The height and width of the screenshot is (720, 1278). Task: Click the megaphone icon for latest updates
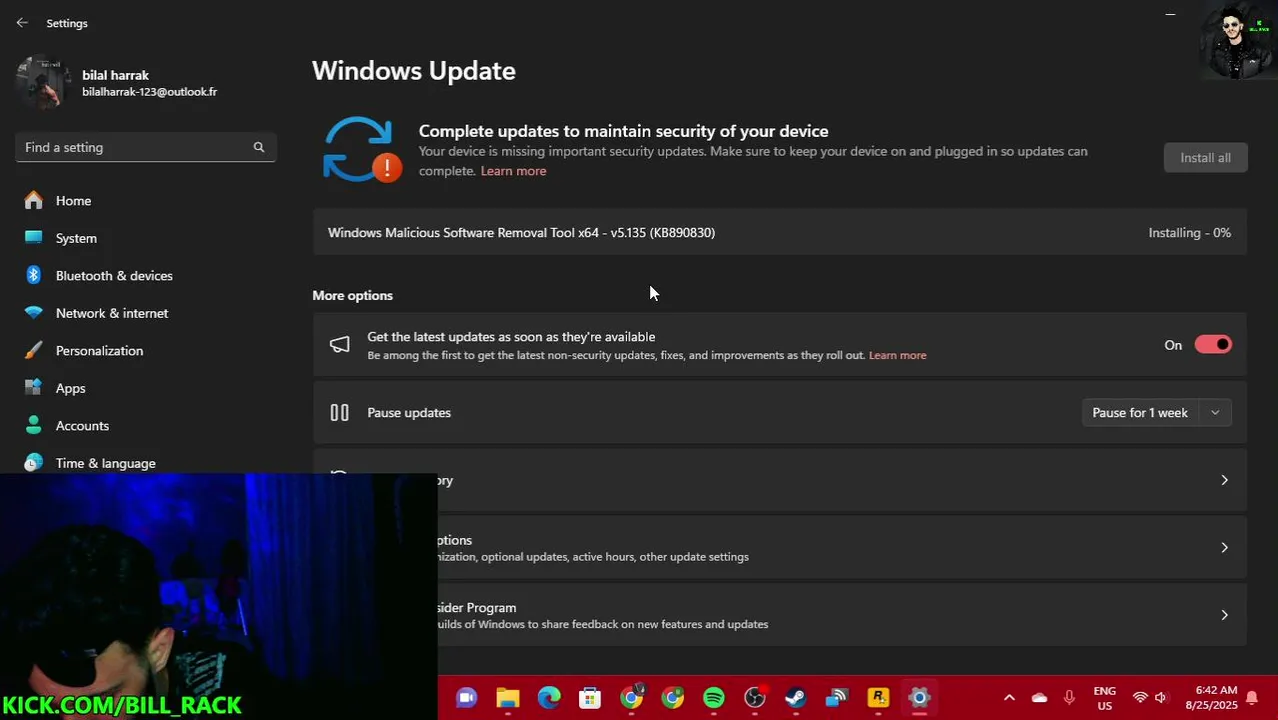pos(340,345)
